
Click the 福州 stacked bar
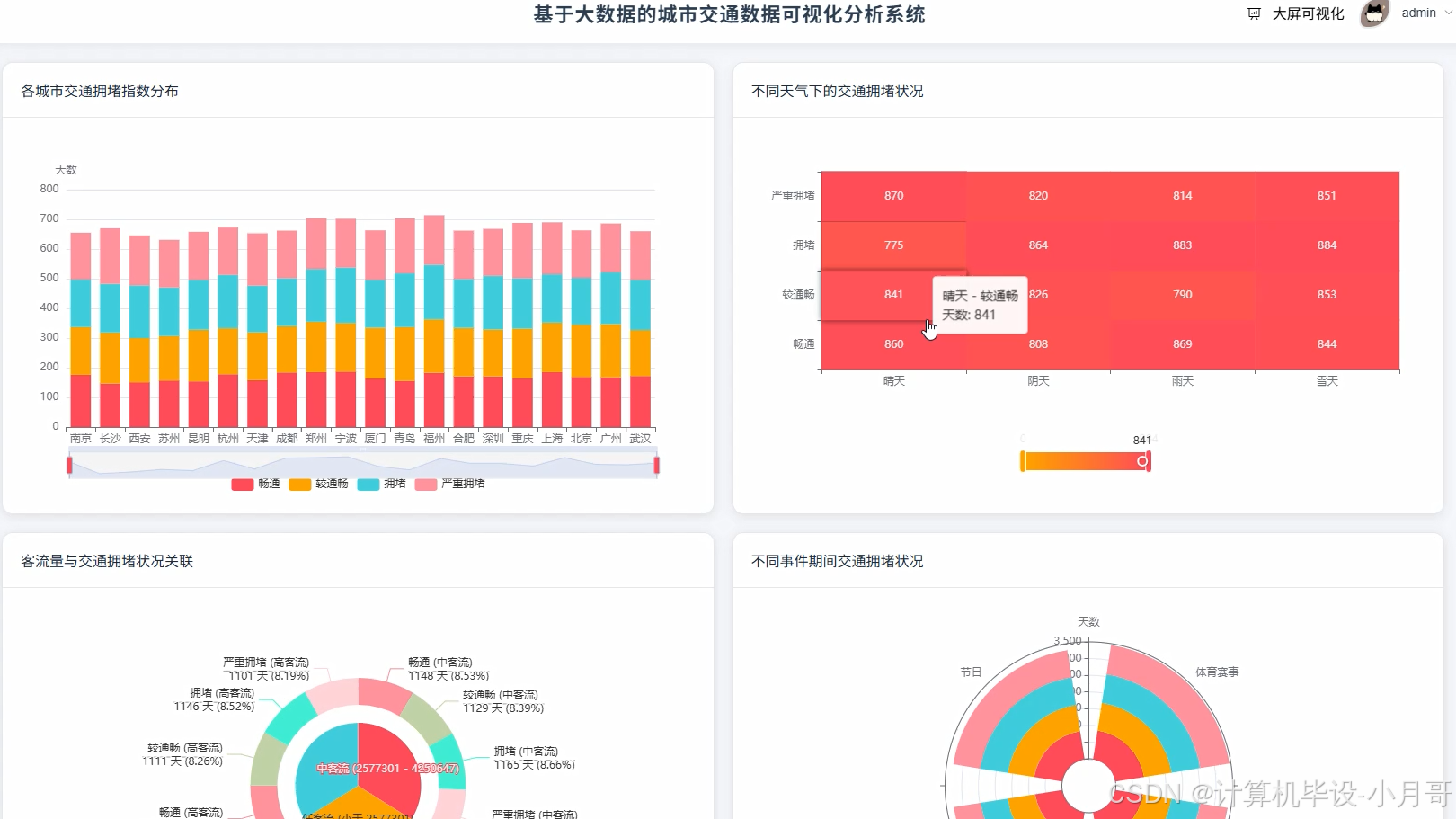(434, 321)
